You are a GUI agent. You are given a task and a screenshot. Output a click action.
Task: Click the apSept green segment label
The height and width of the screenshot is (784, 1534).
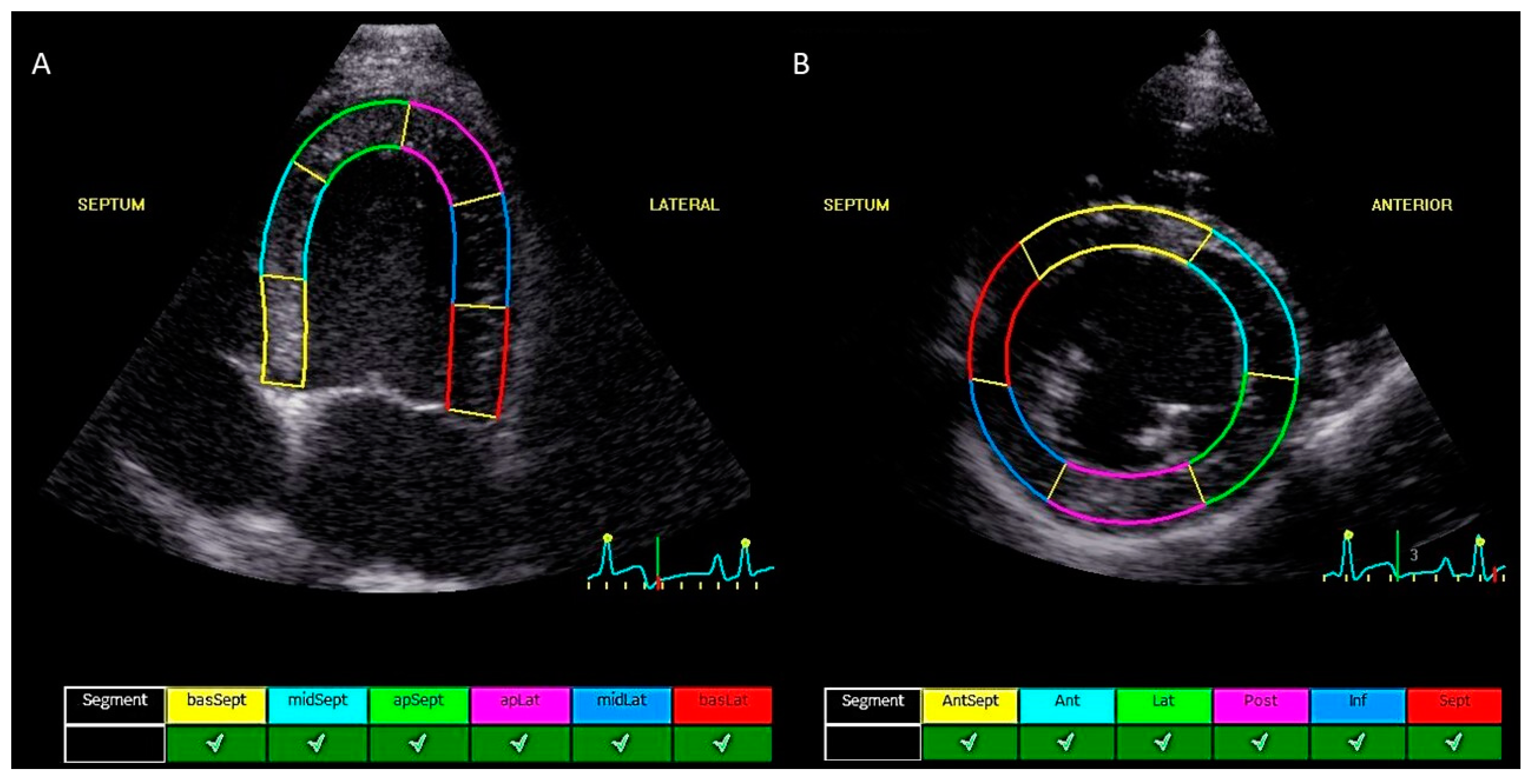[419, 706]
